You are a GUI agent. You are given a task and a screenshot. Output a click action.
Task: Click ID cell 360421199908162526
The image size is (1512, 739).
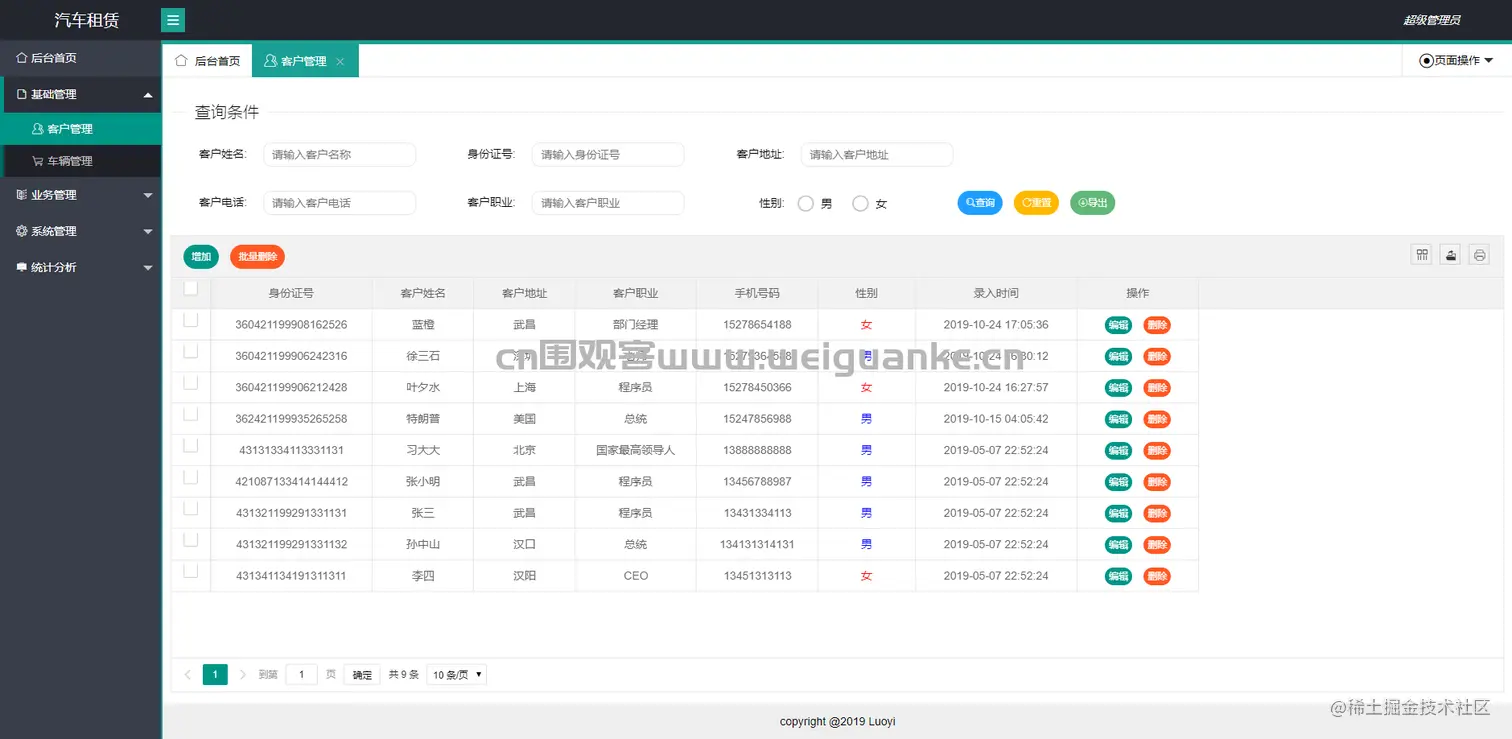pyautogui.click(x=291, y=325)
